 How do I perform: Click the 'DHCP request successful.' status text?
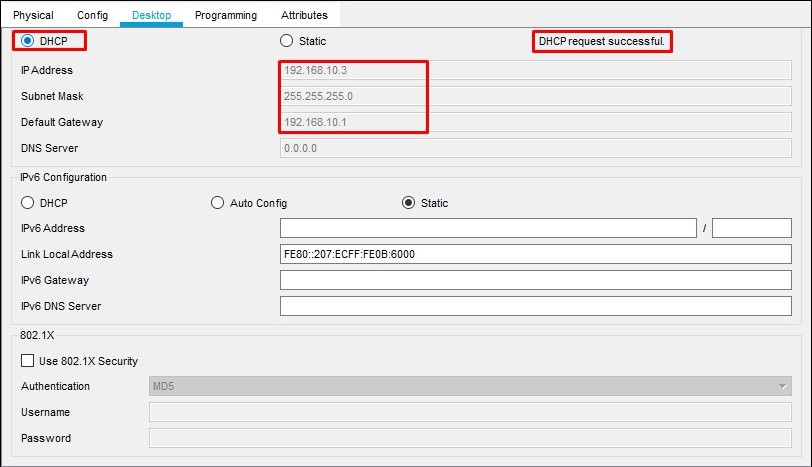point(602,41)
